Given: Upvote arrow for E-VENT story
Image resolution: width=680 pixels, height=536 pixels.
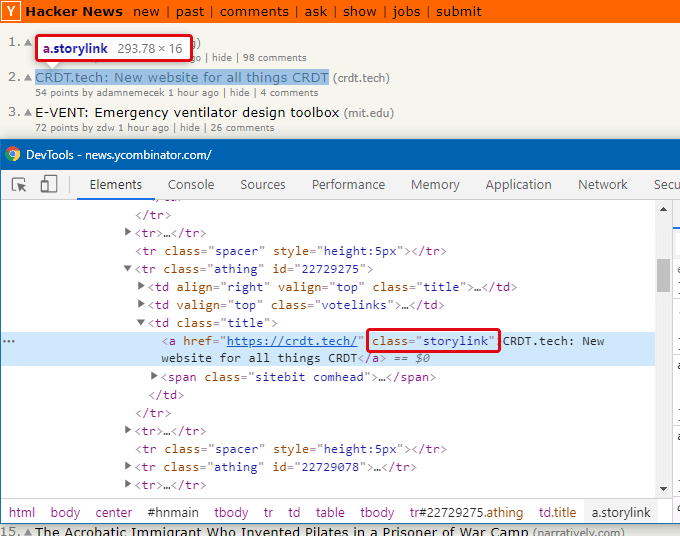Looking at the screenshot, I should tap(28, 113).
